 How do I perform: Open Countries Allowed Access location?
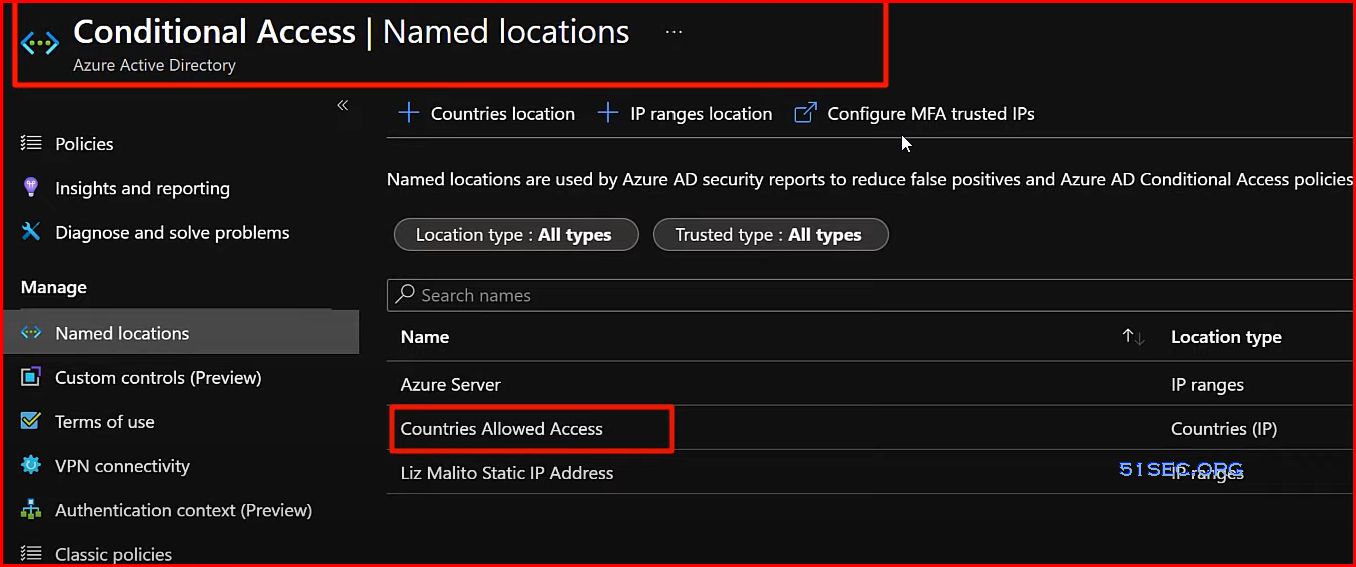click(x=502, y=428)
